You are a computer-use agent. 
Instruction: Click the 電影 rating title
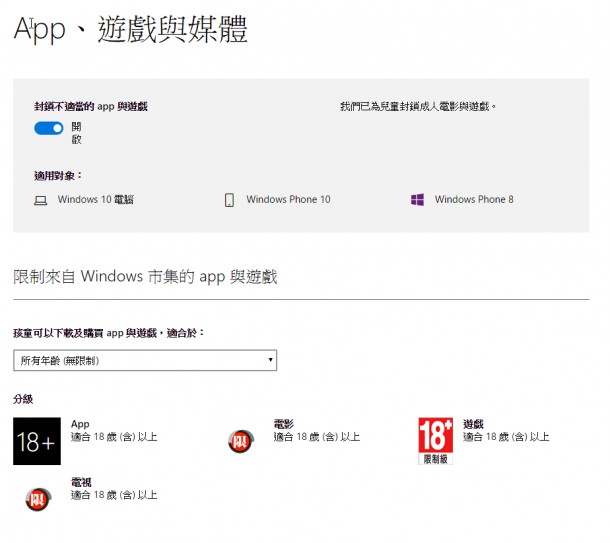[x=284, y=424]
